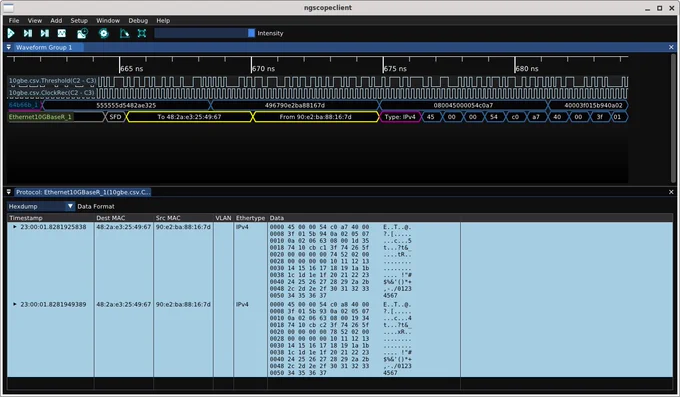Click the 'c0' byte decode segment

515,117
